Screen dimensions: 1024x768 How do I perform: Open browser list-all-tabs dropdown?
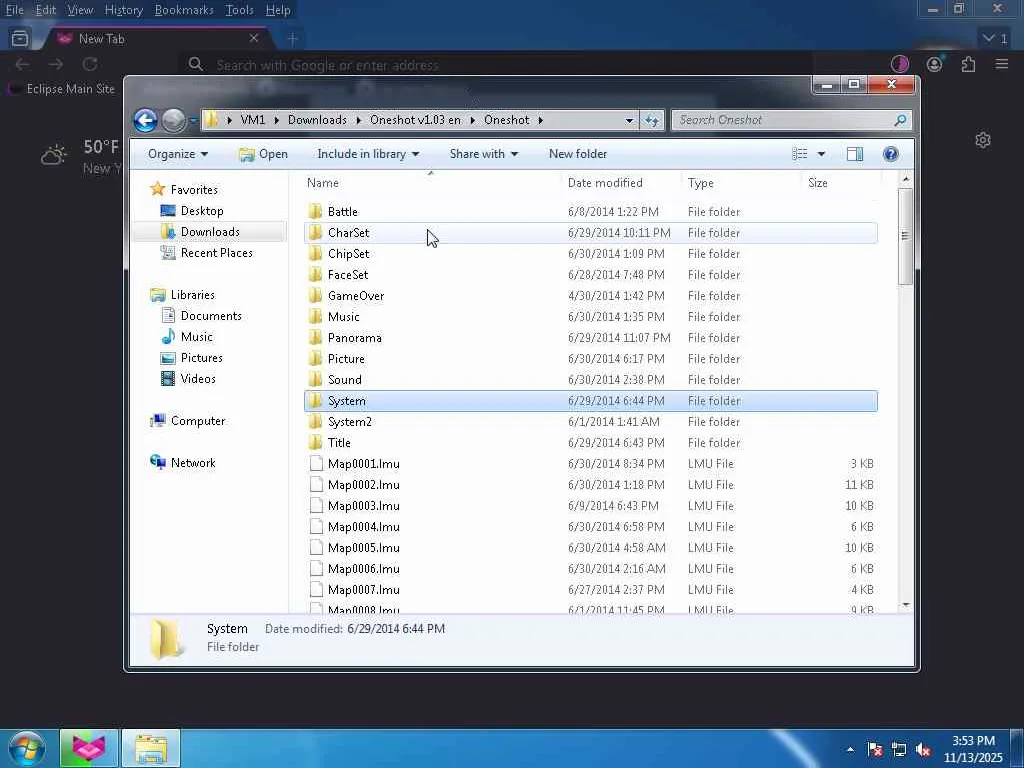pyautogui.click(x=996, y=39)
